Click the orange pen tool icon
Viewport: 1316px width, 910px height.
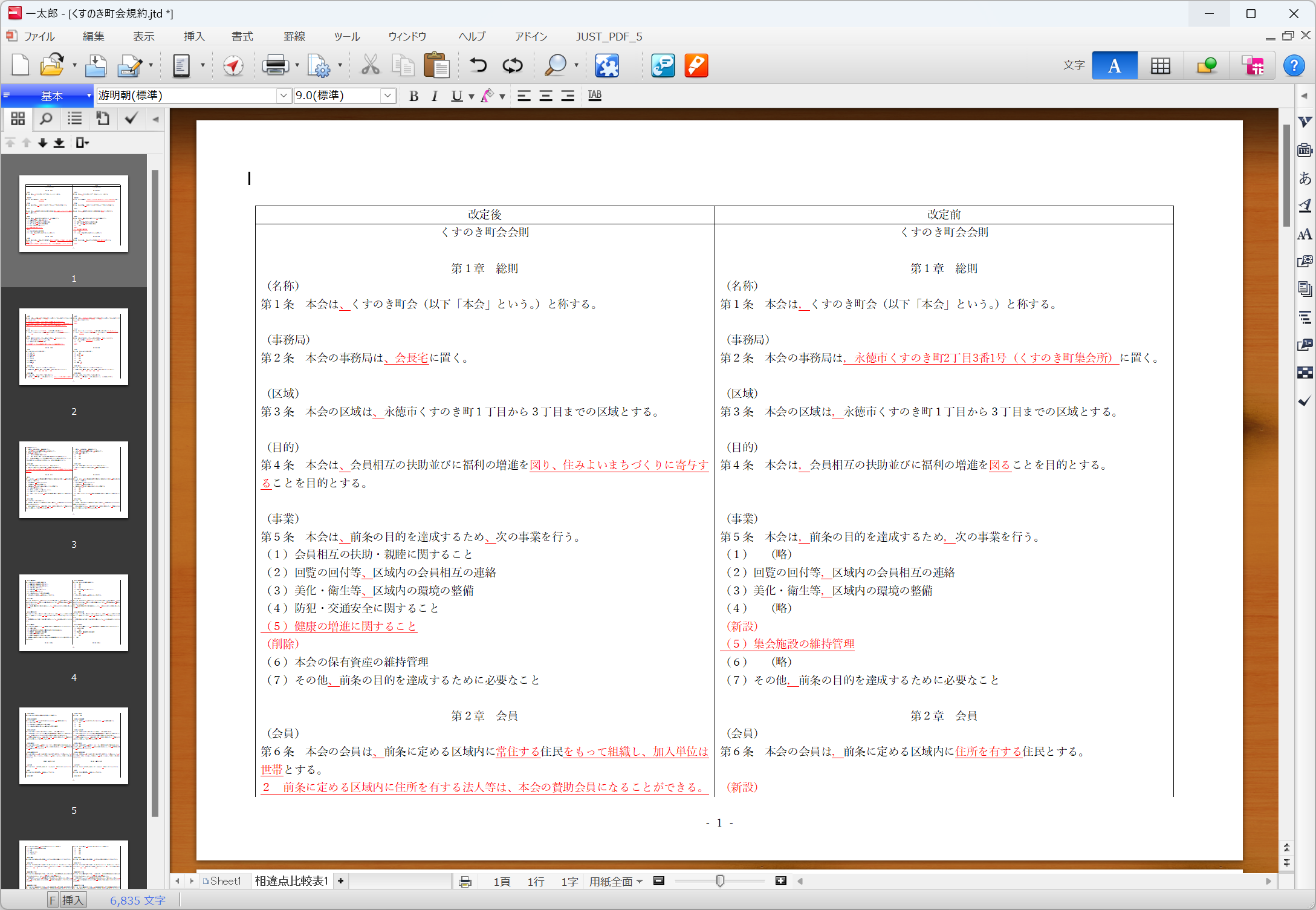(x=696, y=65)
